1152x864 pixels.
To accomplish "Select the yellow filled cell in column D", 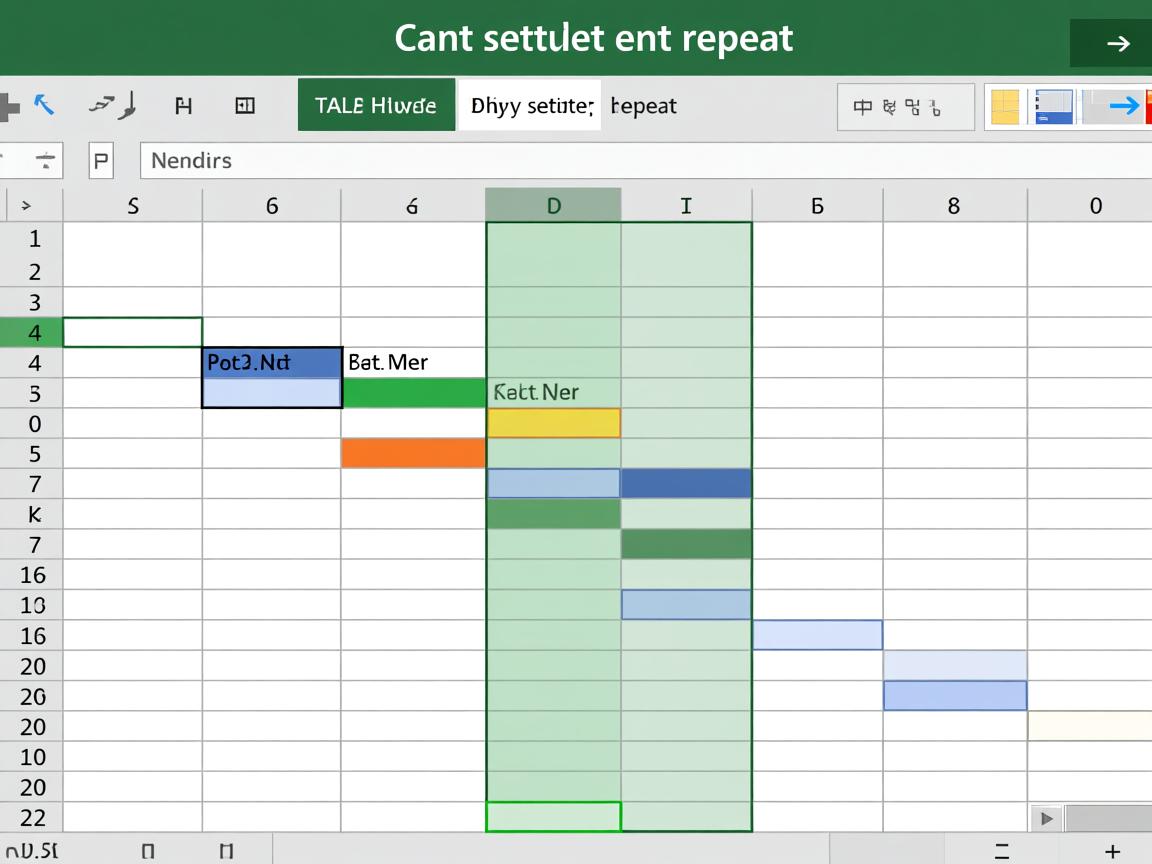I will [553, 423].
